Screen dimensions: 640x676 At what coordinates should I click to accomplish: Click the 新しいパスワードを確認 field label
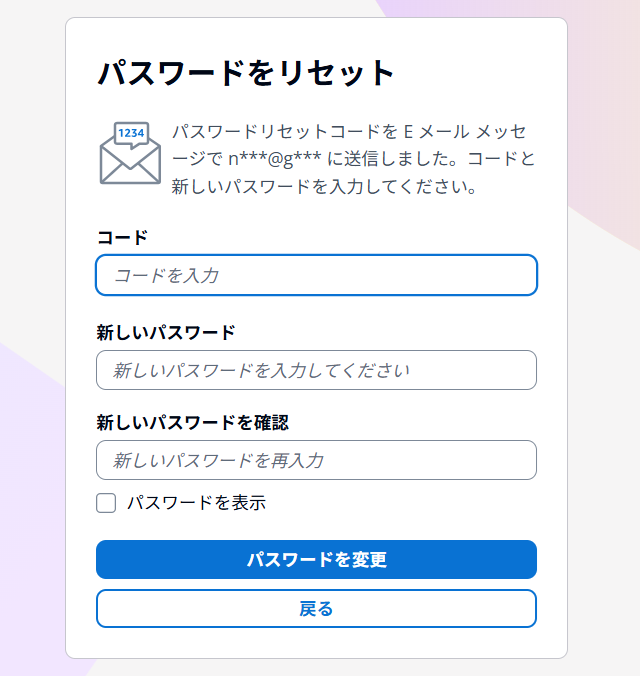point(192,422)
